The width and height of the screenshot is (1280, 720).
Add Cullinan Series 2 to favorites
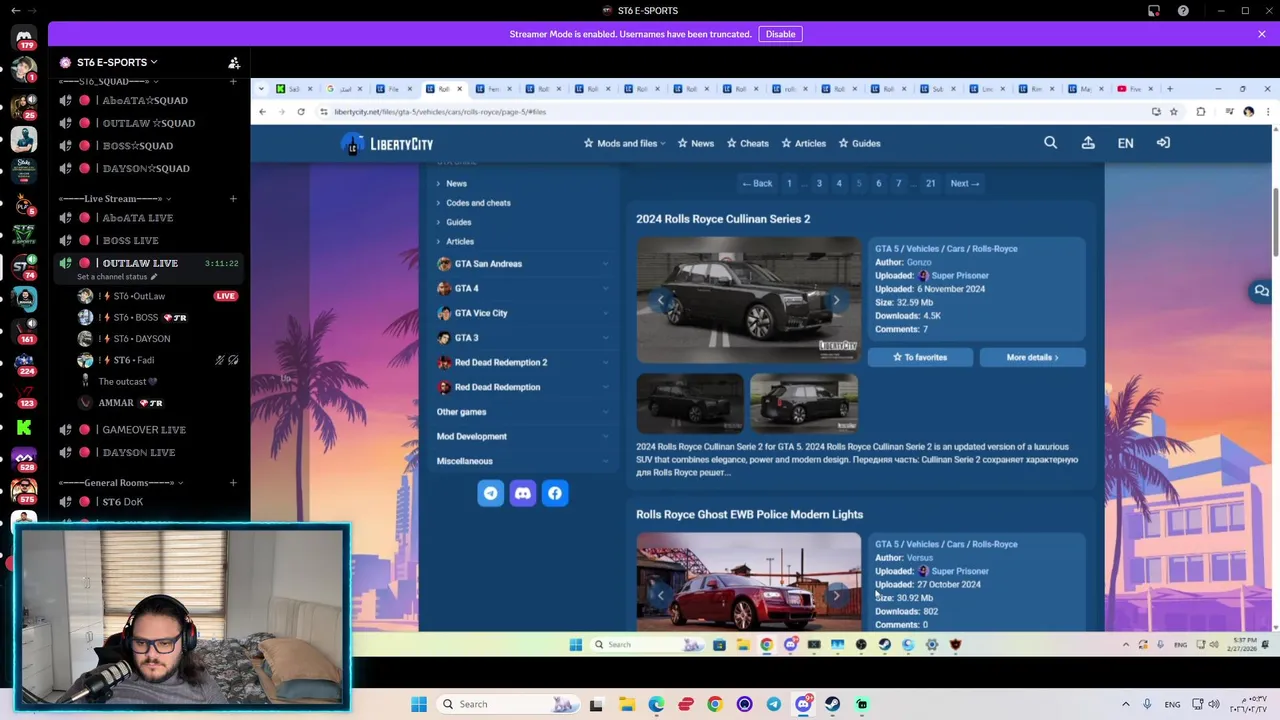[x=920, y=357]
